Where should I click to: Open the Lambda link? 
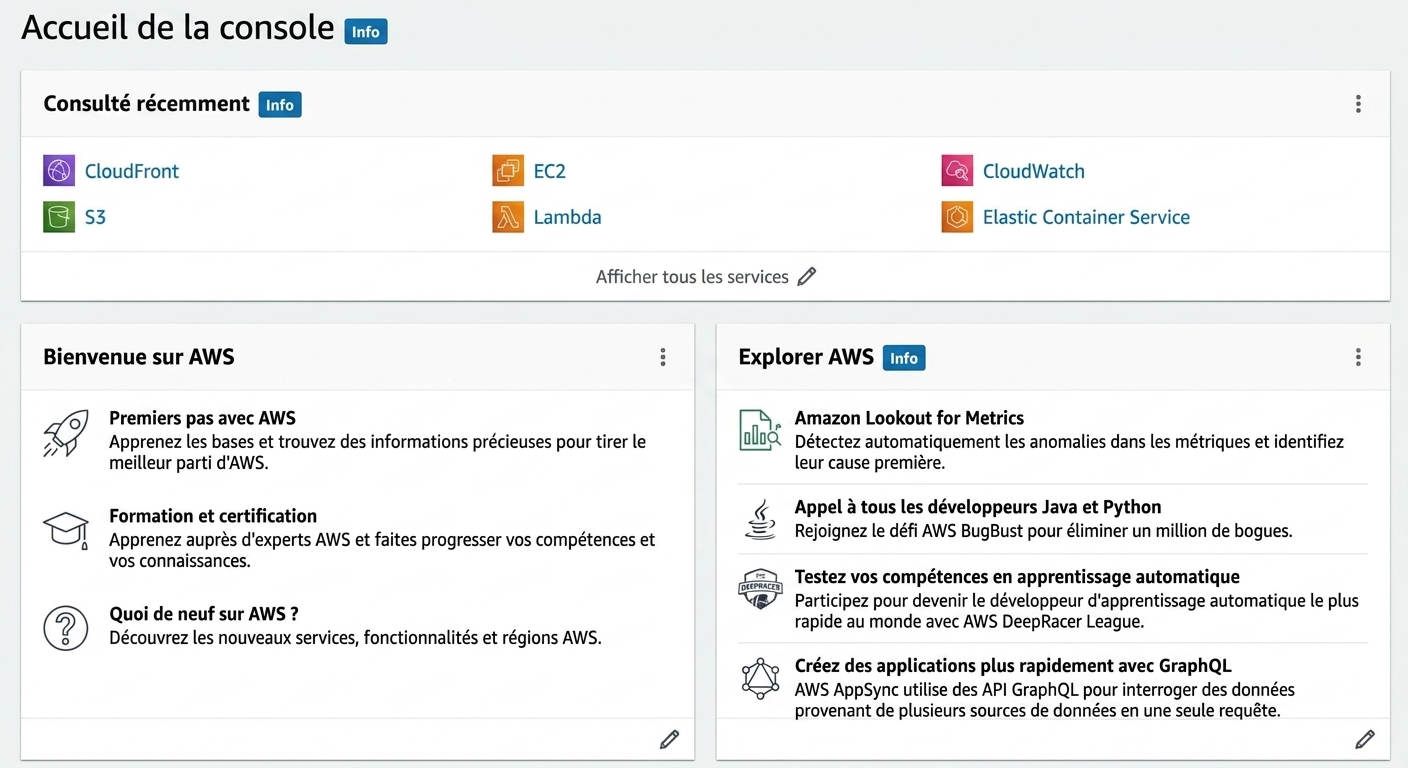(x=568, y=217)
